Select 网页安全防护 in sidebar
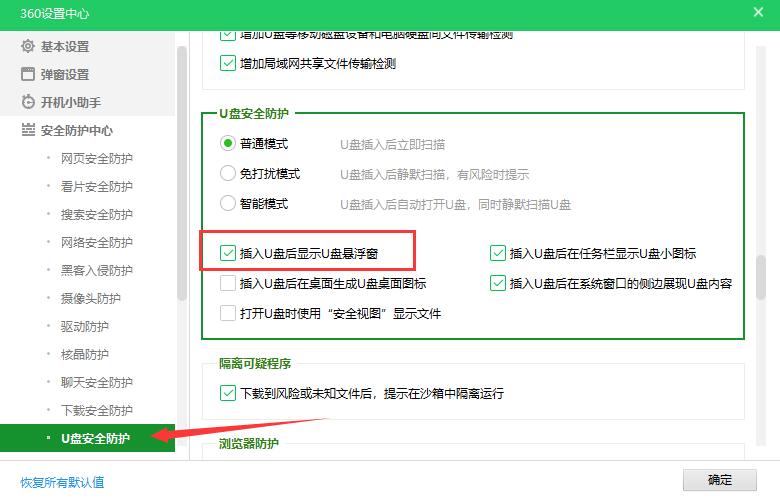Screen dimensions: 780x500 96,159
